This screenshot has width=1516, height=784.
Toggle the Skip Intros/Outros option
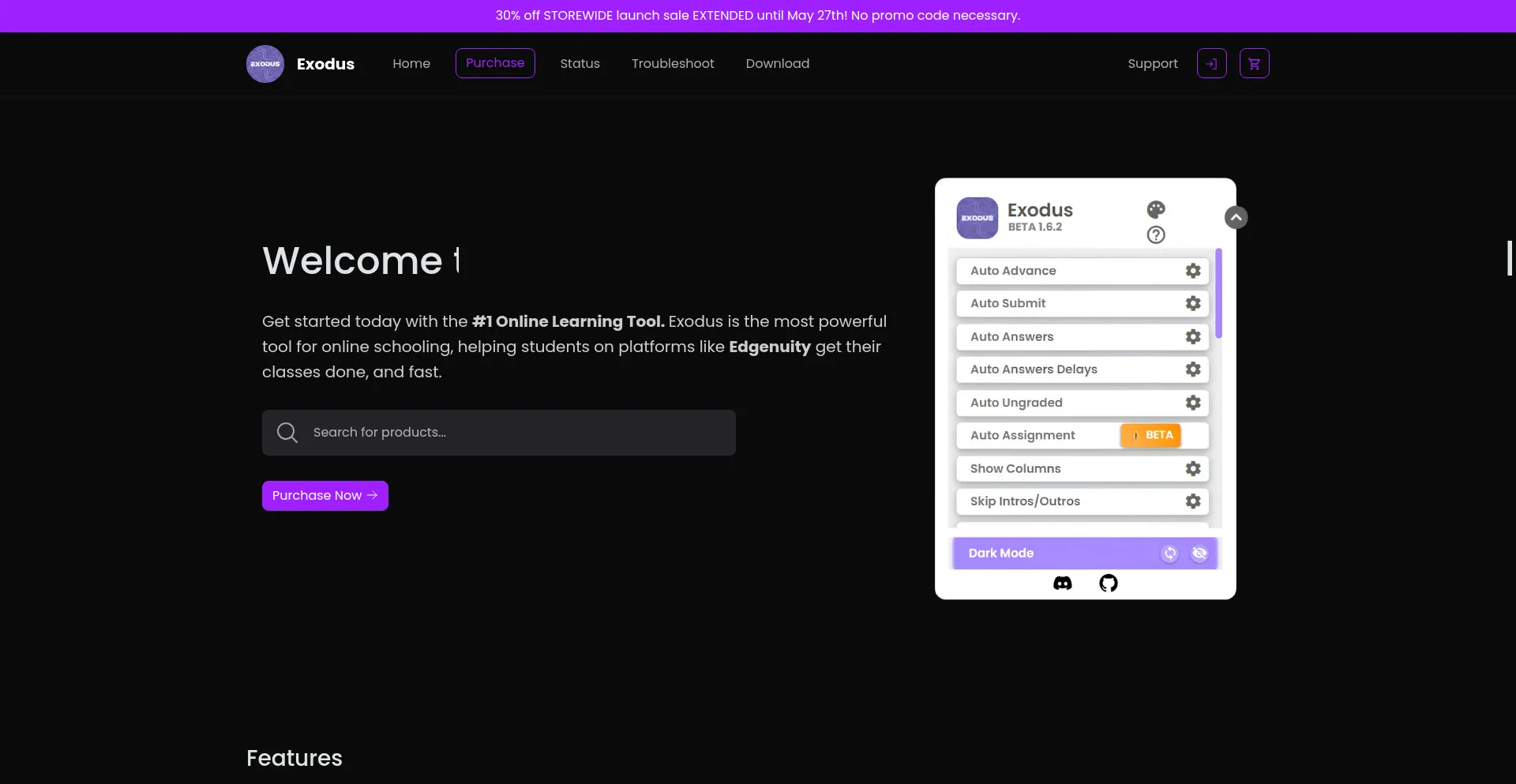(x=1083, y=501)
